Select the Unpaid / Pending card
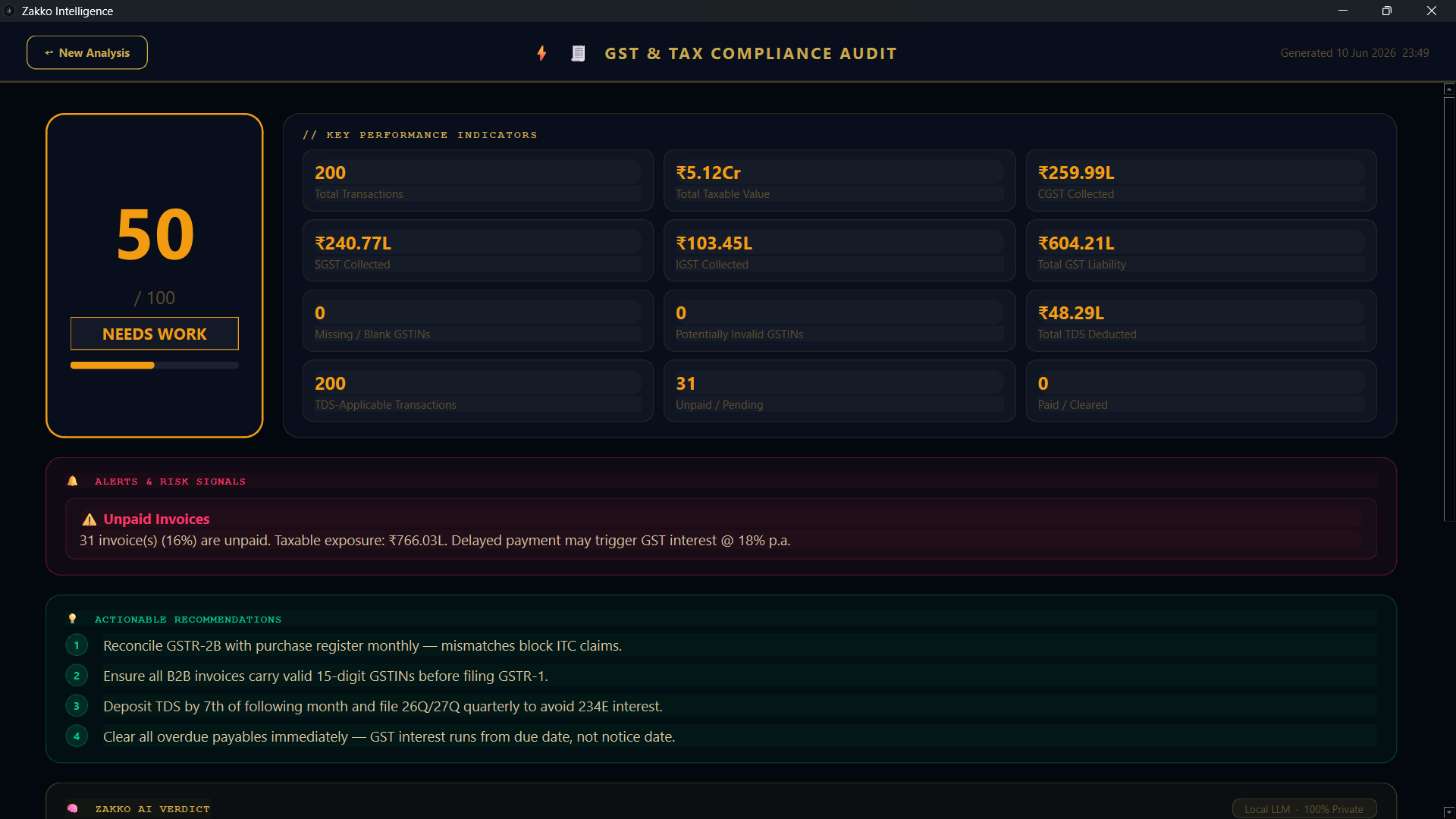This screenshot has width=1456, height=819. point(839,391)
